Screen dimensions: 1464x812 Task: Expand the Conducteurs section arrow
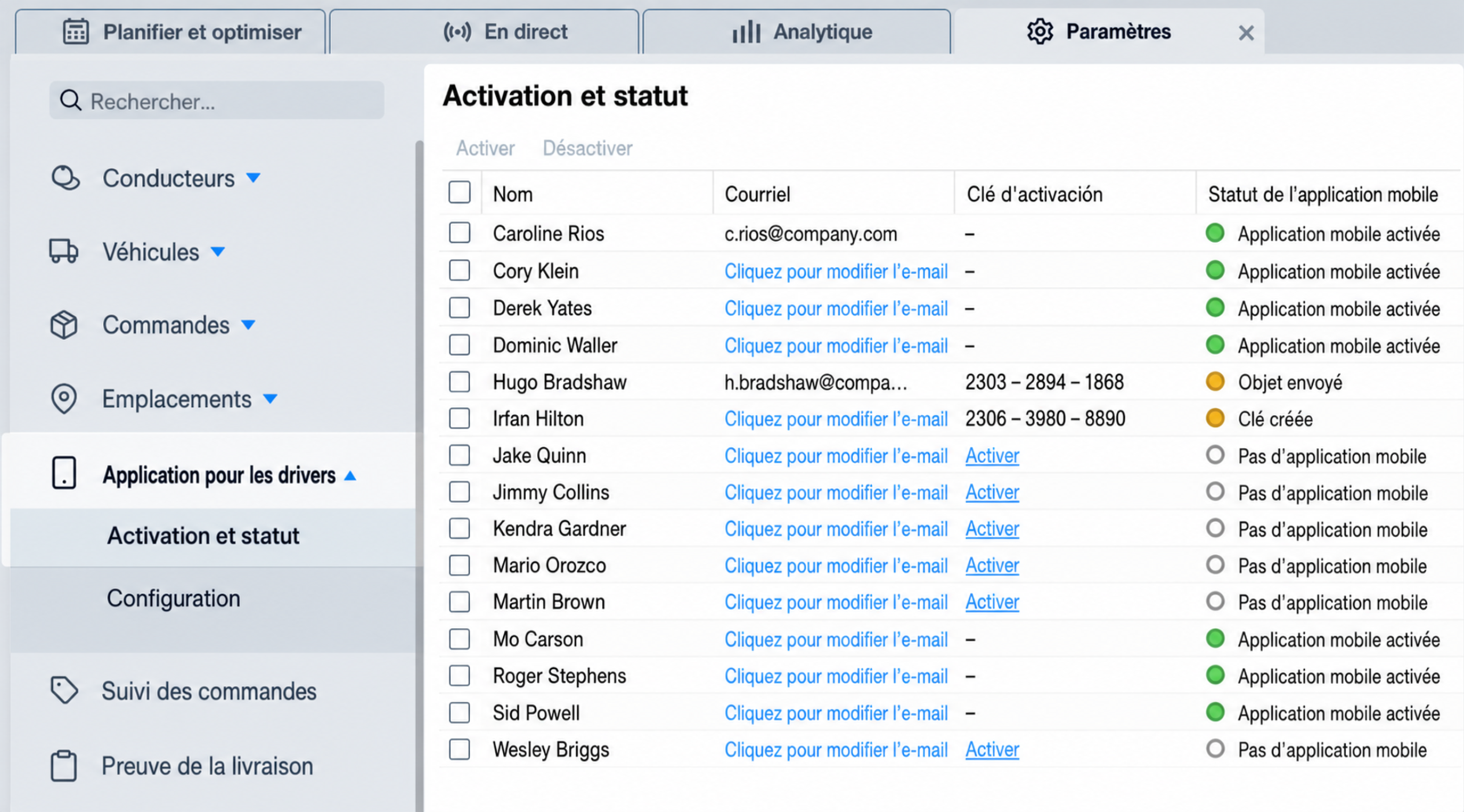coord(253,178)
